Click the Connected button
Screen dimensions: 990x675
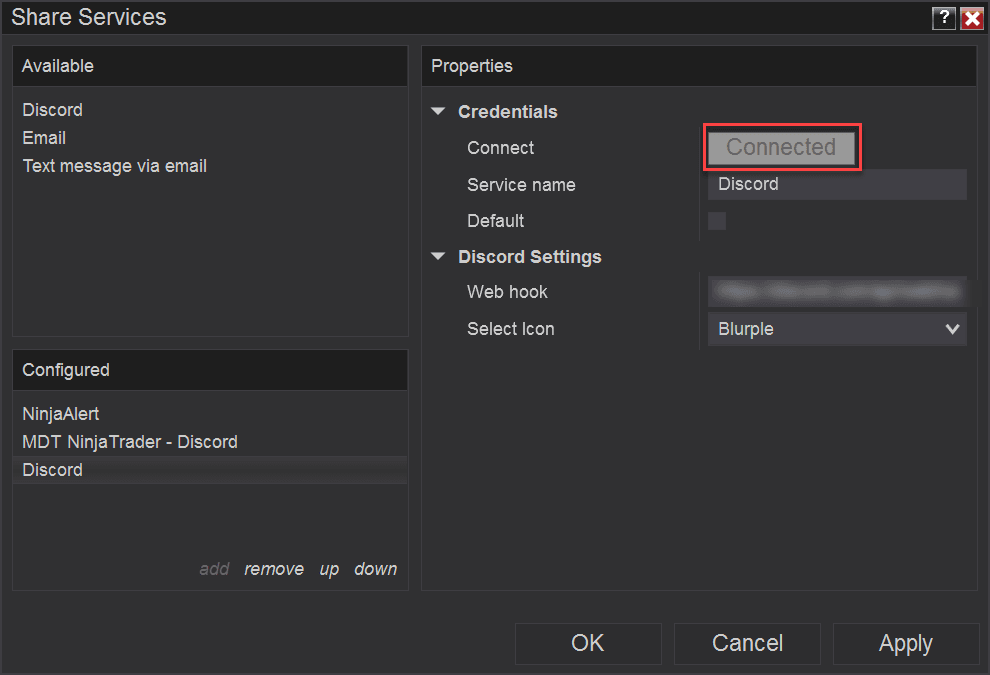[782, 147]
